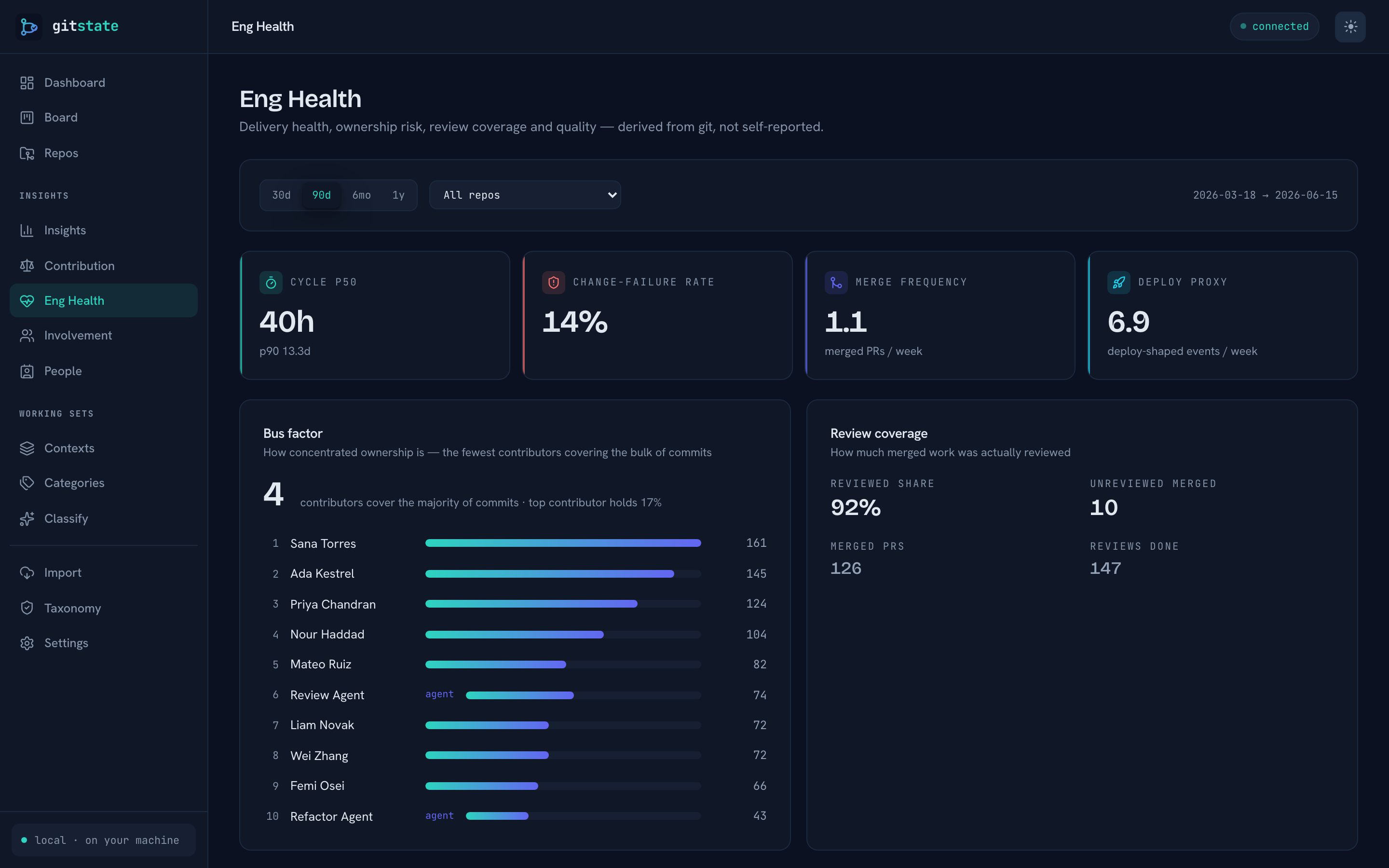Click the Eng Health heartbeat icon
This screenshot has width=1389, height=868.
tap(27, 301)
